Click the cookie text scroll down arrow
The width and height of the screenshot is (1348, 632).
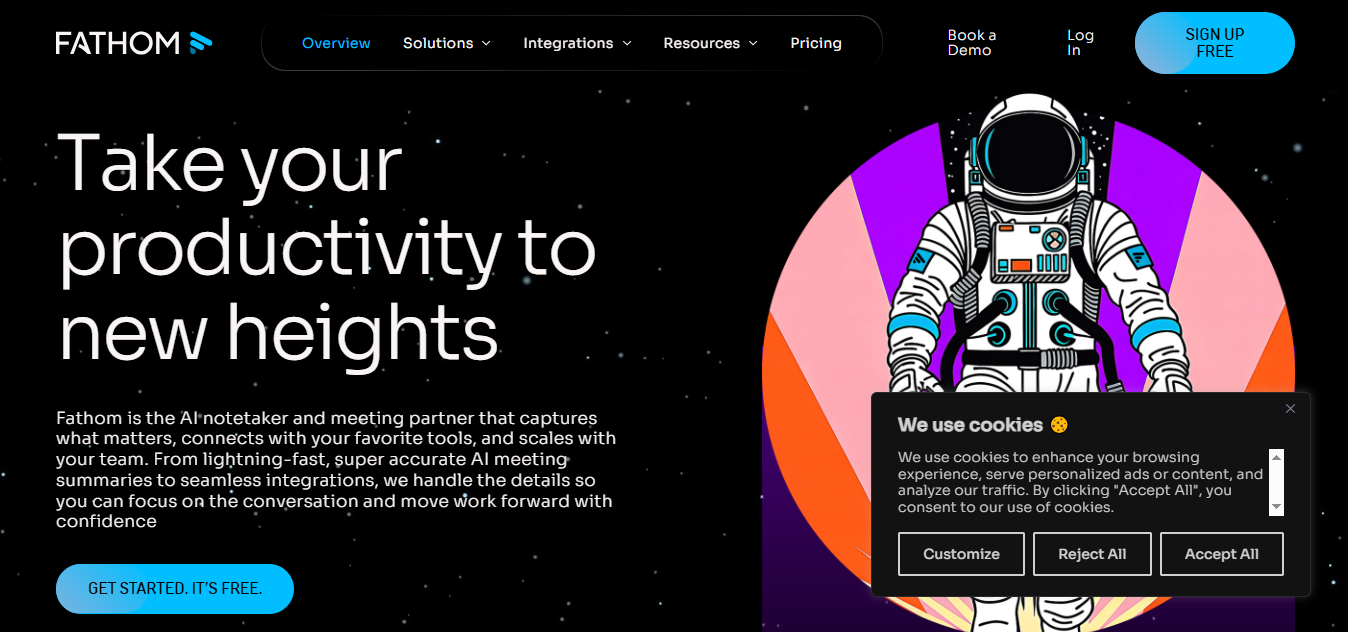click(x=1276, y=508)
